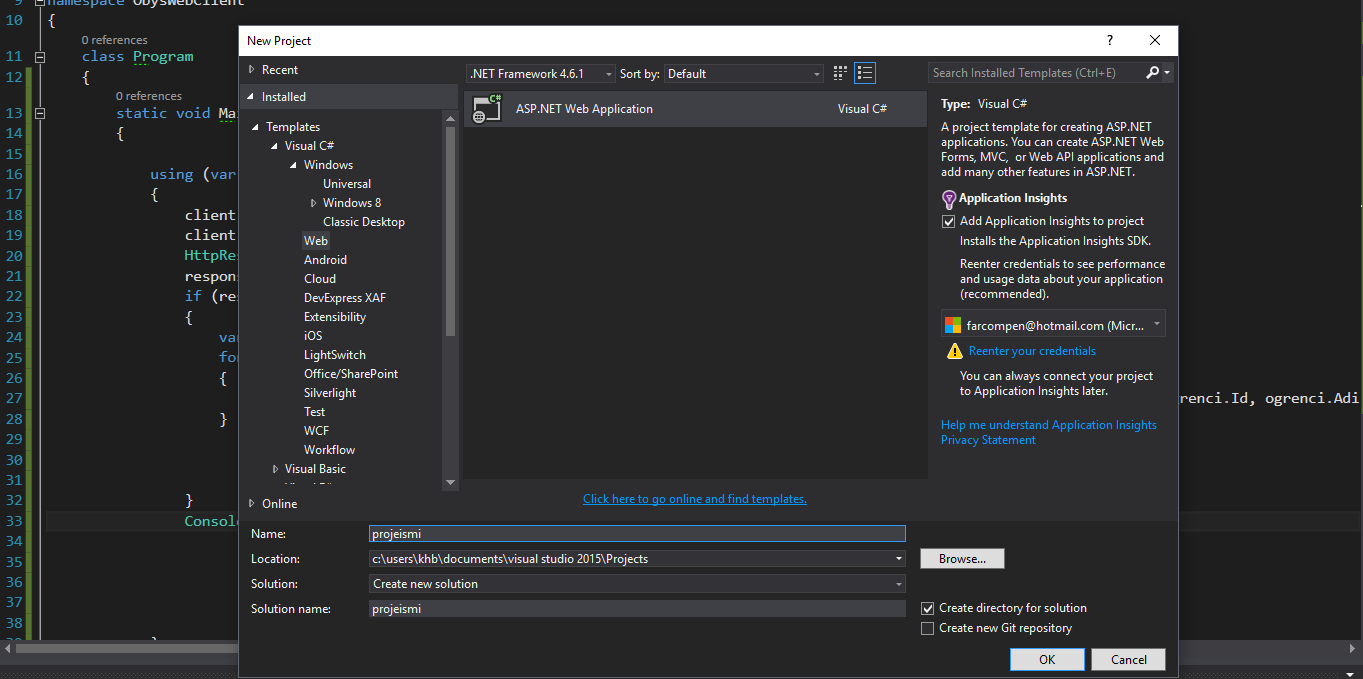
Task: Click the go online and find templates link
Action: point(695,499)
